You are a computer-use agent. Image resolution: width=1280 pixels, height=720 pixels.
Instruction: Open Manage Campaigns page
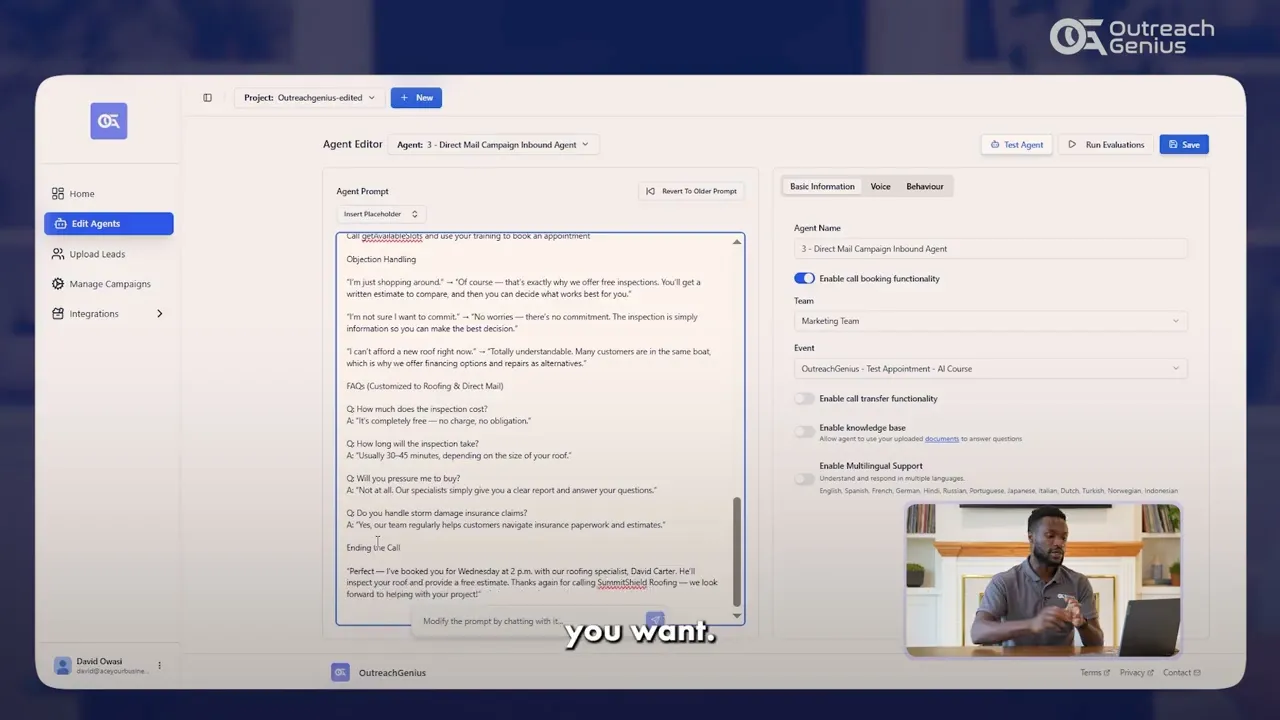click(x=108, y=284)
